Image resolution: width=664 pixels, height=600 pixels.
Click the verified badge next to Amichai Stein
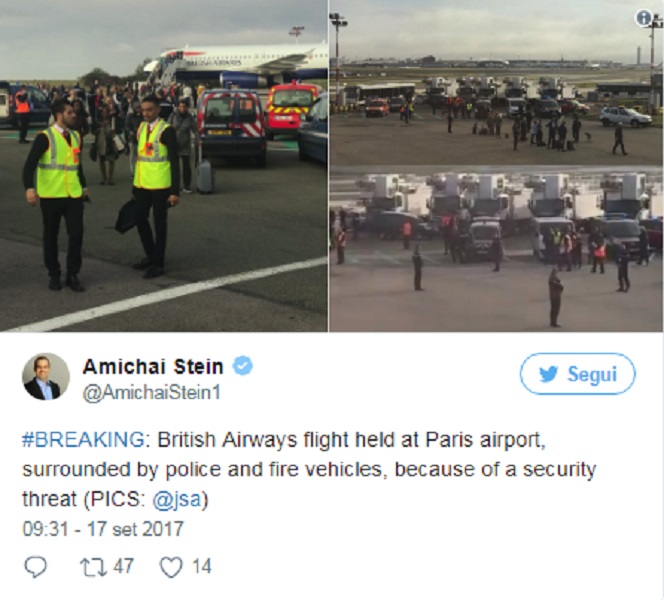pyautogui.click(x=243, y=366)
